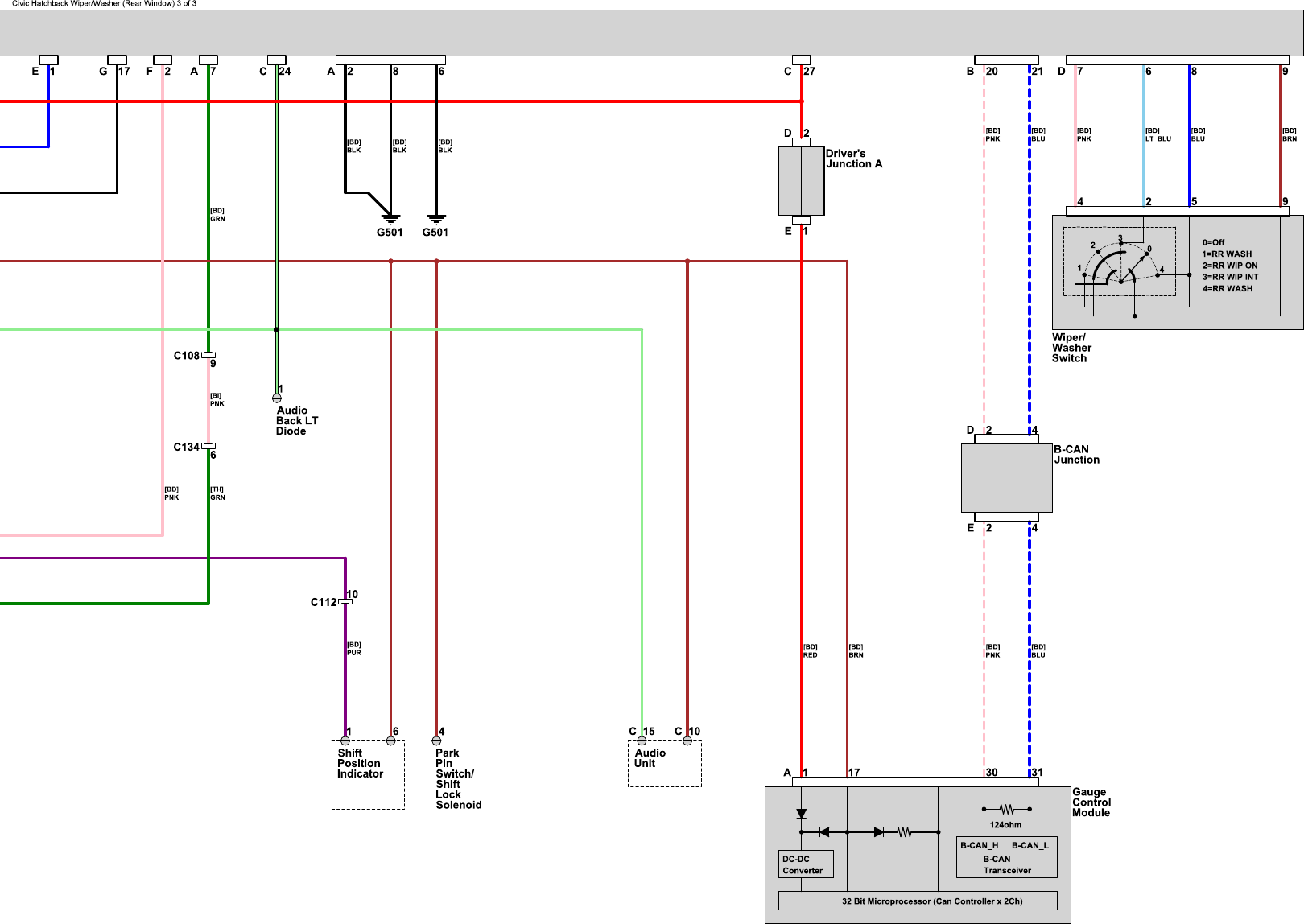The width and height of the screenshot is (1304, 924).
Task: Select the Shift Position Indicator dashed box
Action: (368, 775)
